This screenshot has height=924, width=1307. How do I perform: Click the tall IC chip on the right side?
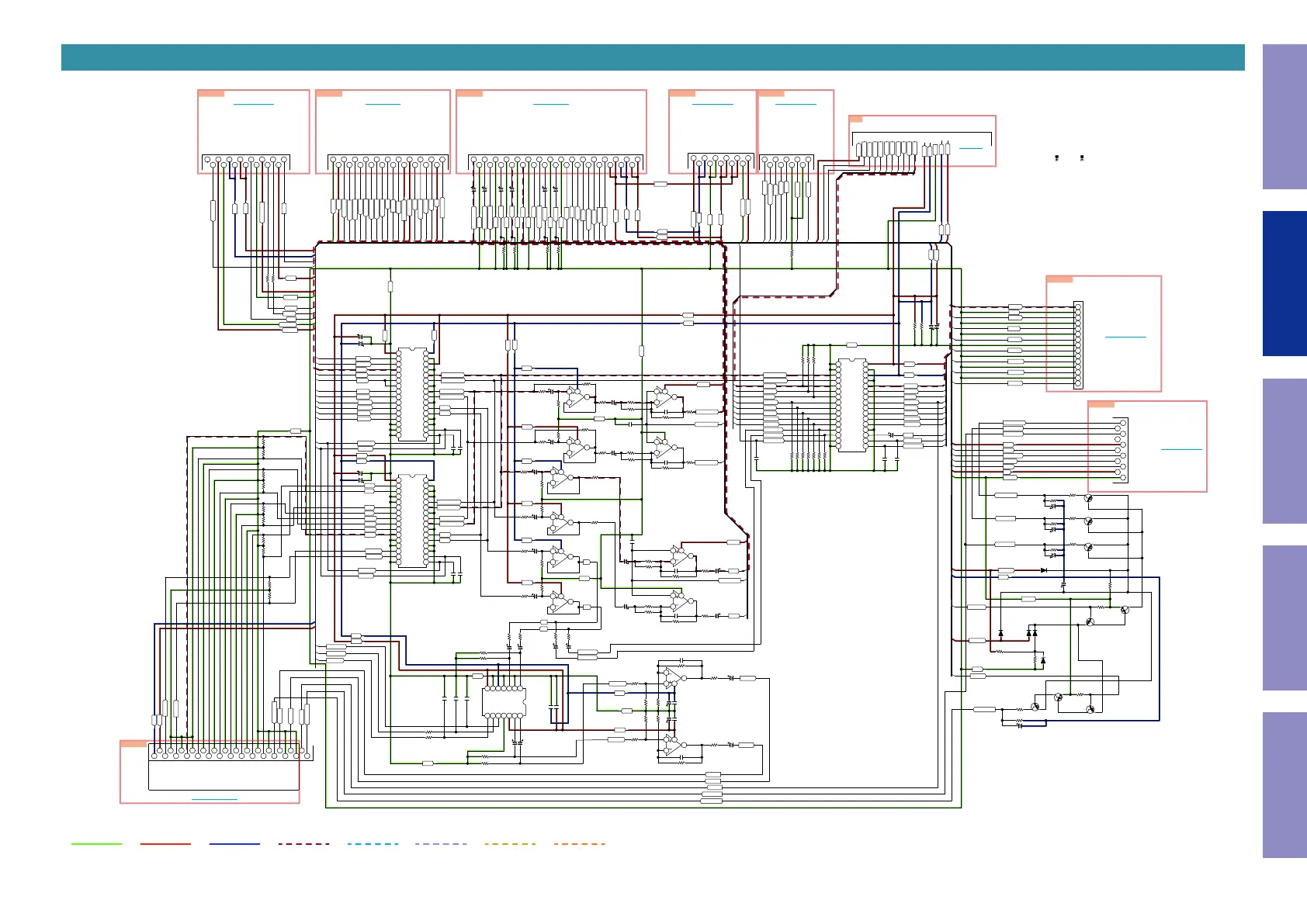(x=852, y=404)
